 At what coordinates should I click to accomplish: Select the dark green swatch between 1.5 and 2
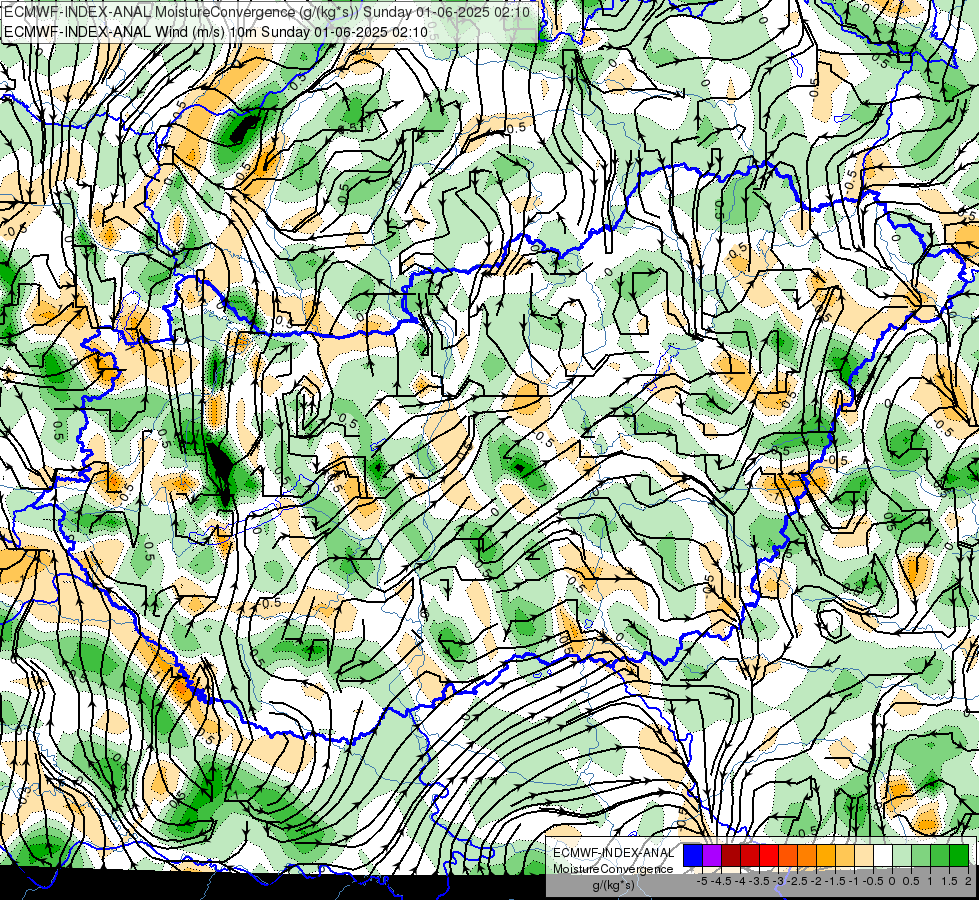click(x=959, y=856)
